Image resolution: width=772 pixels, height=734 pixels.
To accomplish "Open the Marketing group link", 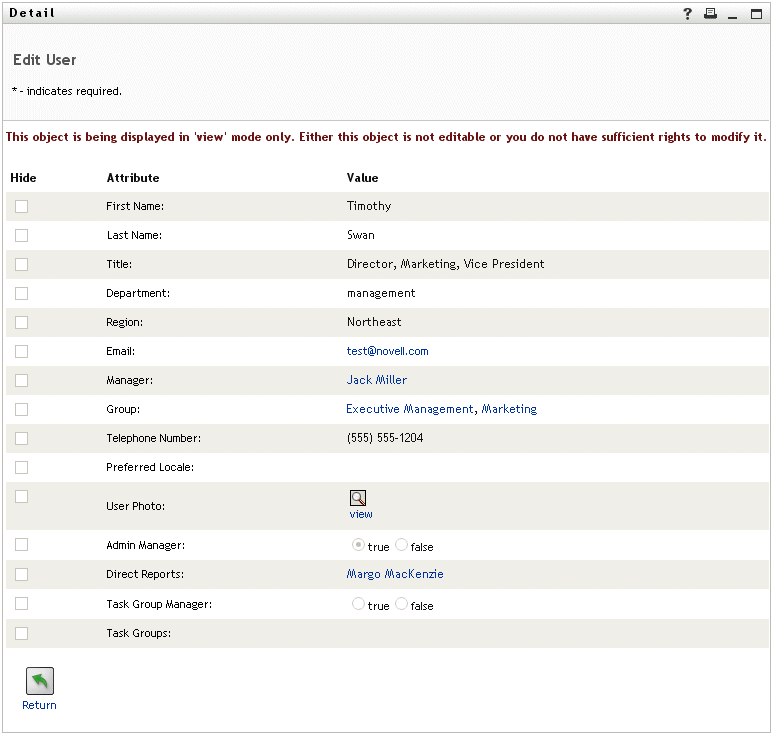I will (509, 409).
